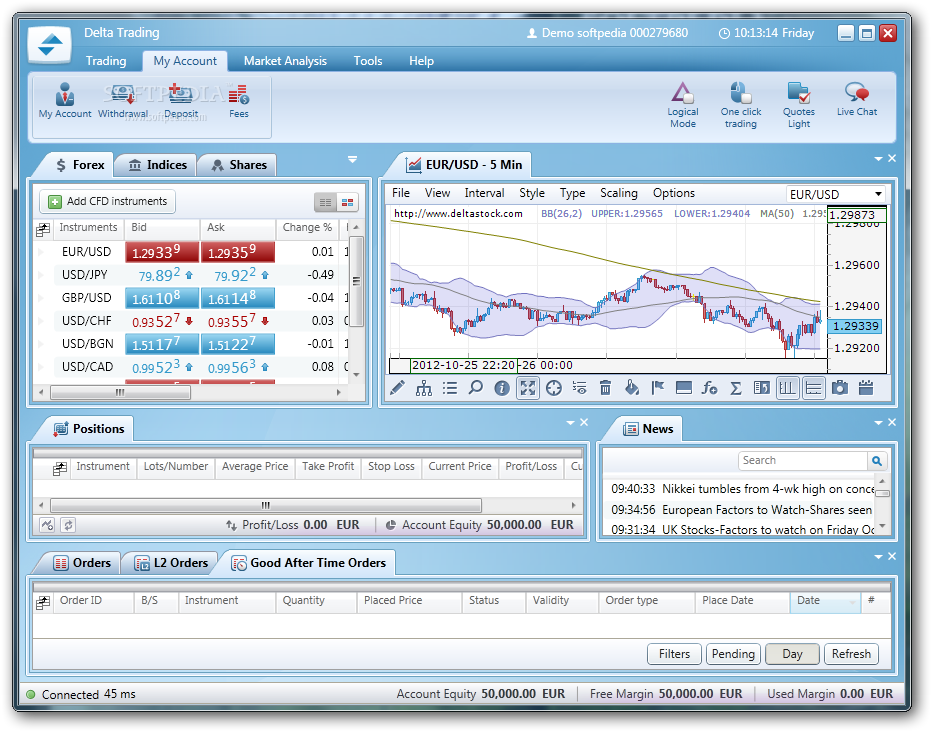Expand the USD/CHF row arrow
Screen dimensions: 932x732
[x=41, y=321]
